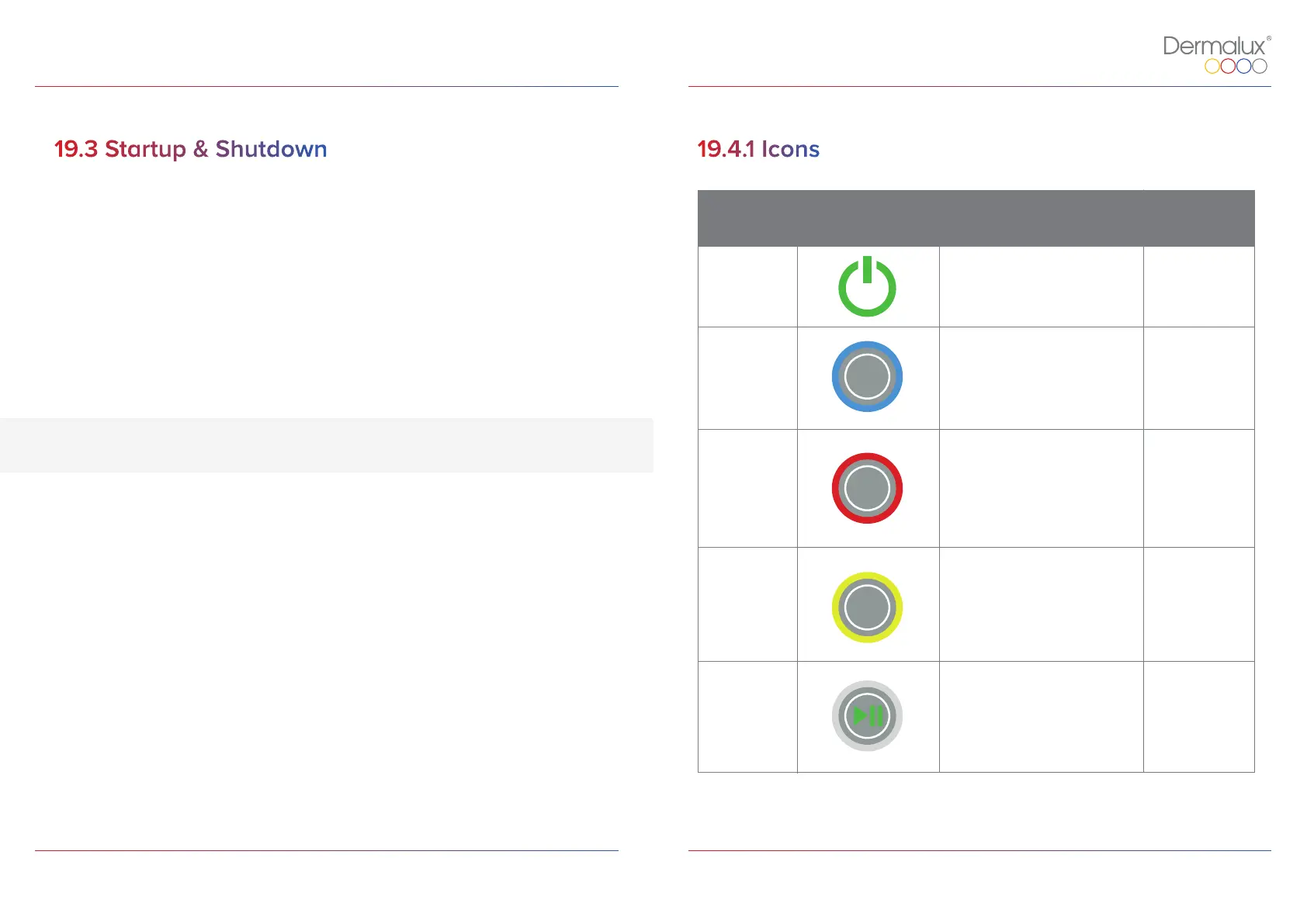Click the Dermalux logo wordmark
Image resolution: width=1307 pixels, height=924 pixels.
1214,47
